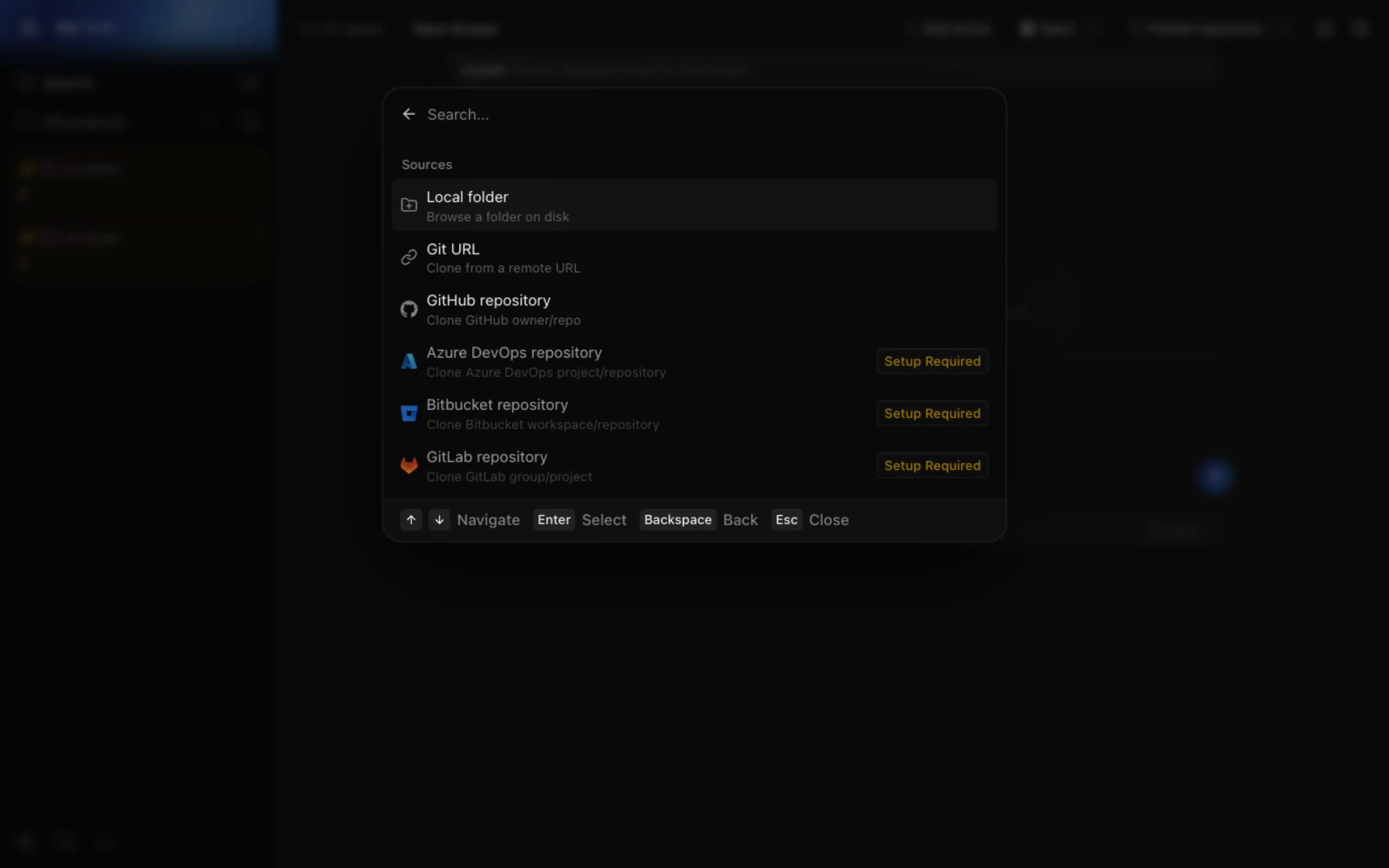Open Setup Required for Azure DevOps
Viewport: 1389px width, 868px height.
(932, 361)
